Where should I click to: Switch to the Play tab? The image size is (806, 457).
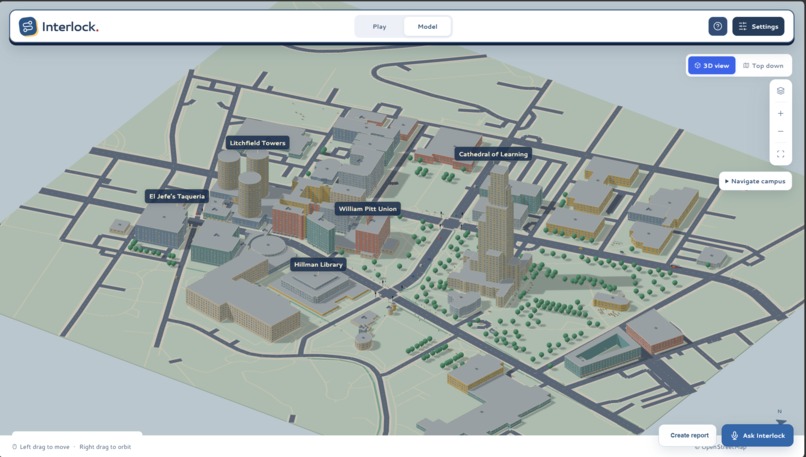(379, 27)
